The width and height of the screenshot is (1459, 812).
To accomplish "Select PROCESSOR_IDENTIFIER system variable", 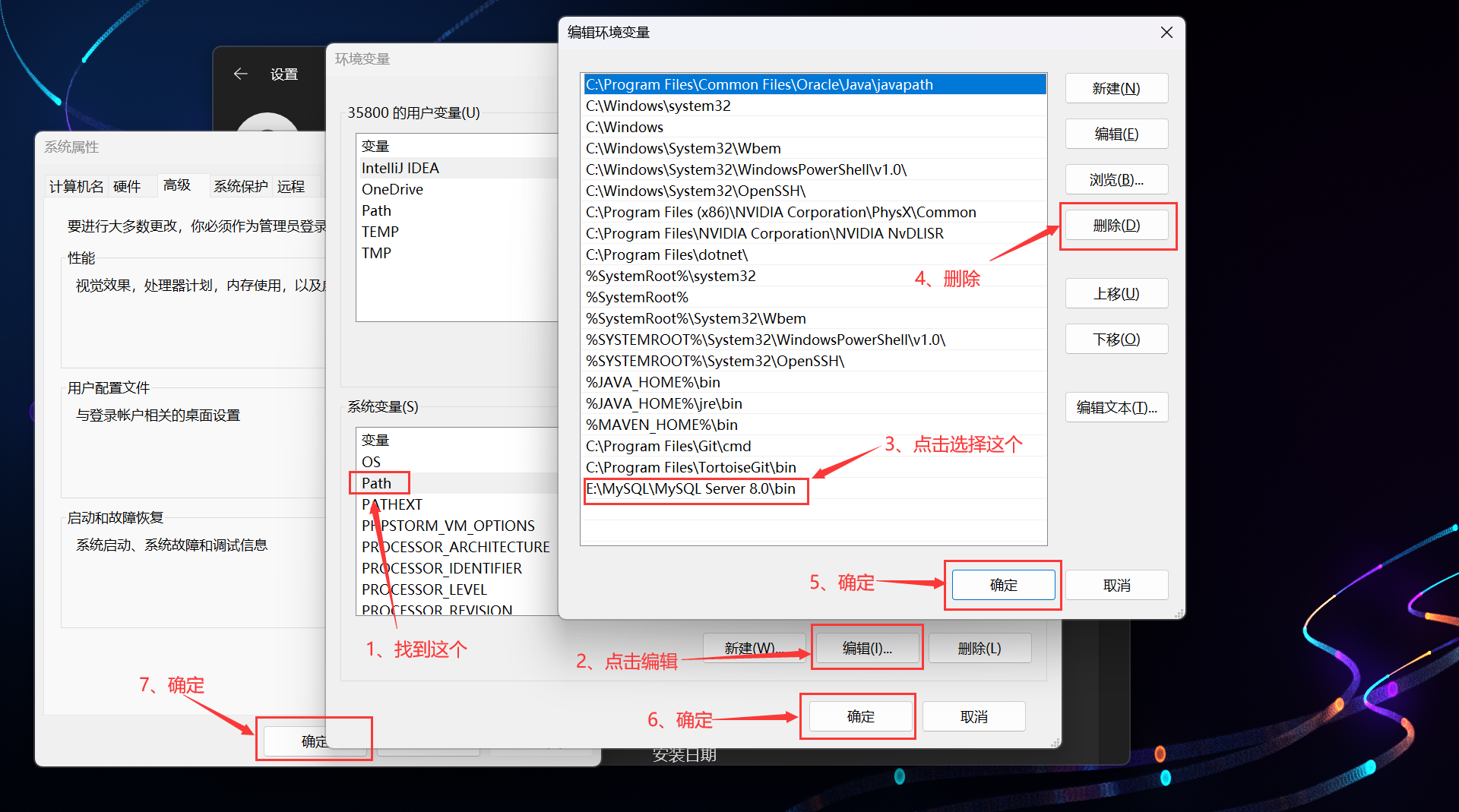I will click(x=457, y=568).
